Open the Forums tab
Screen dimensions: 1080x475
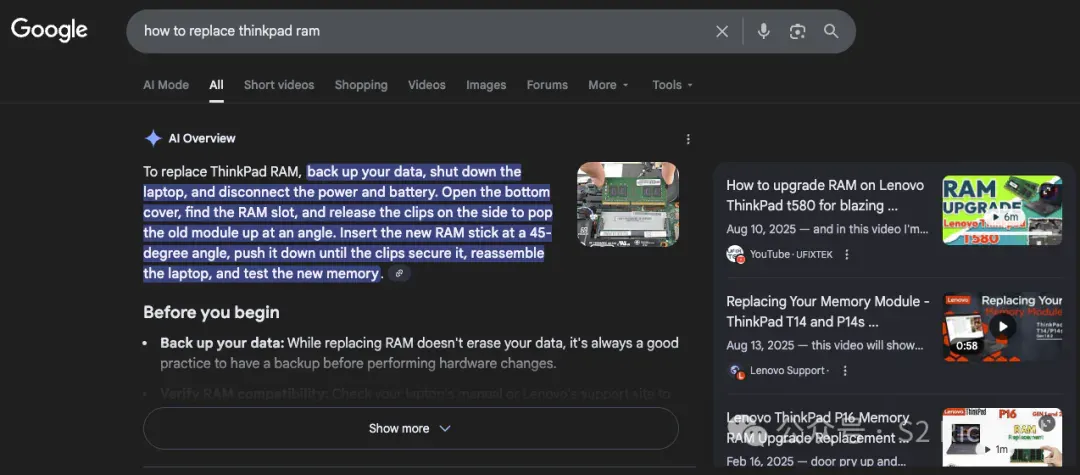[547, 85]
